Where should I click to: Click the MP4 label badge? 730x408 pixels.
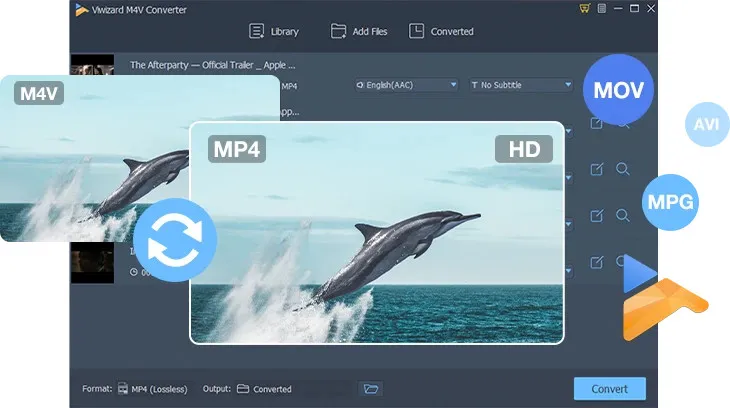237,149
